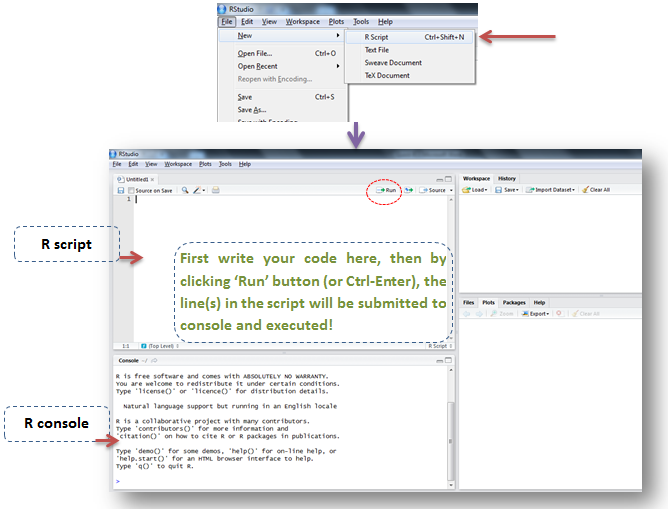
Task: Switch to the Files tab
Action: coord(469,302)
